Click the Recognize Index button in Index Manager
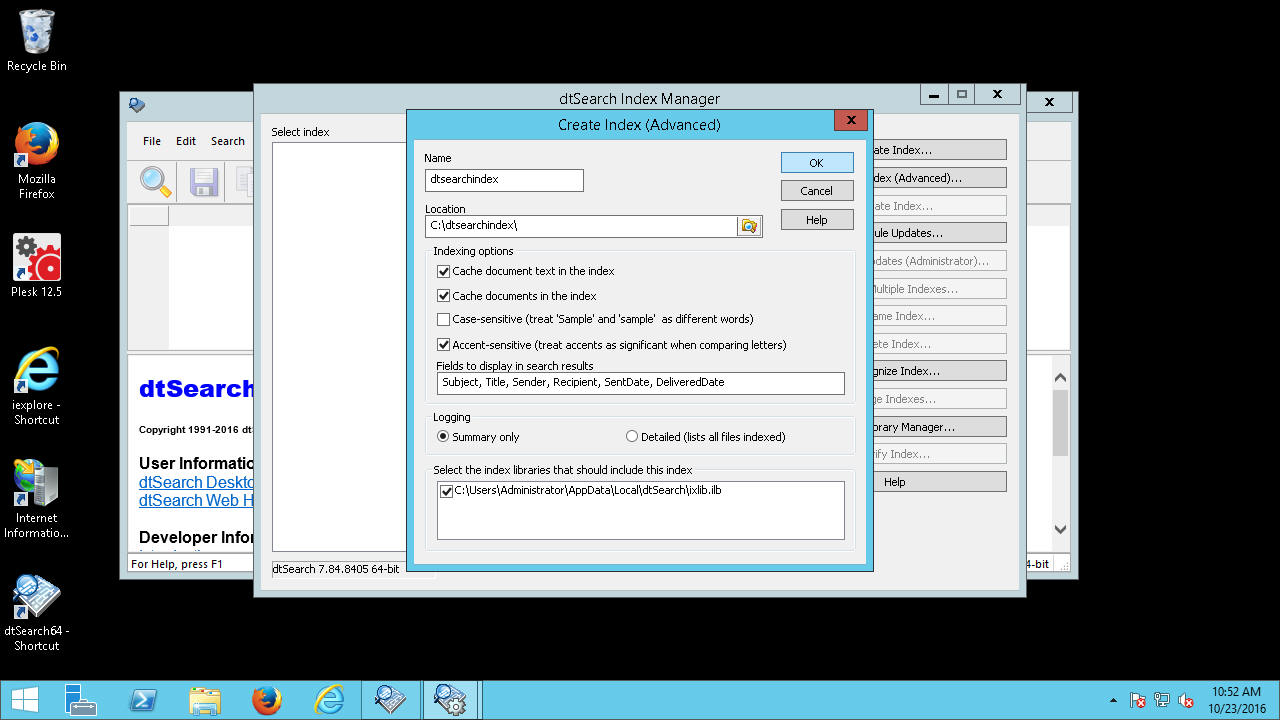The image size is (1280, 720). point(940,371)
